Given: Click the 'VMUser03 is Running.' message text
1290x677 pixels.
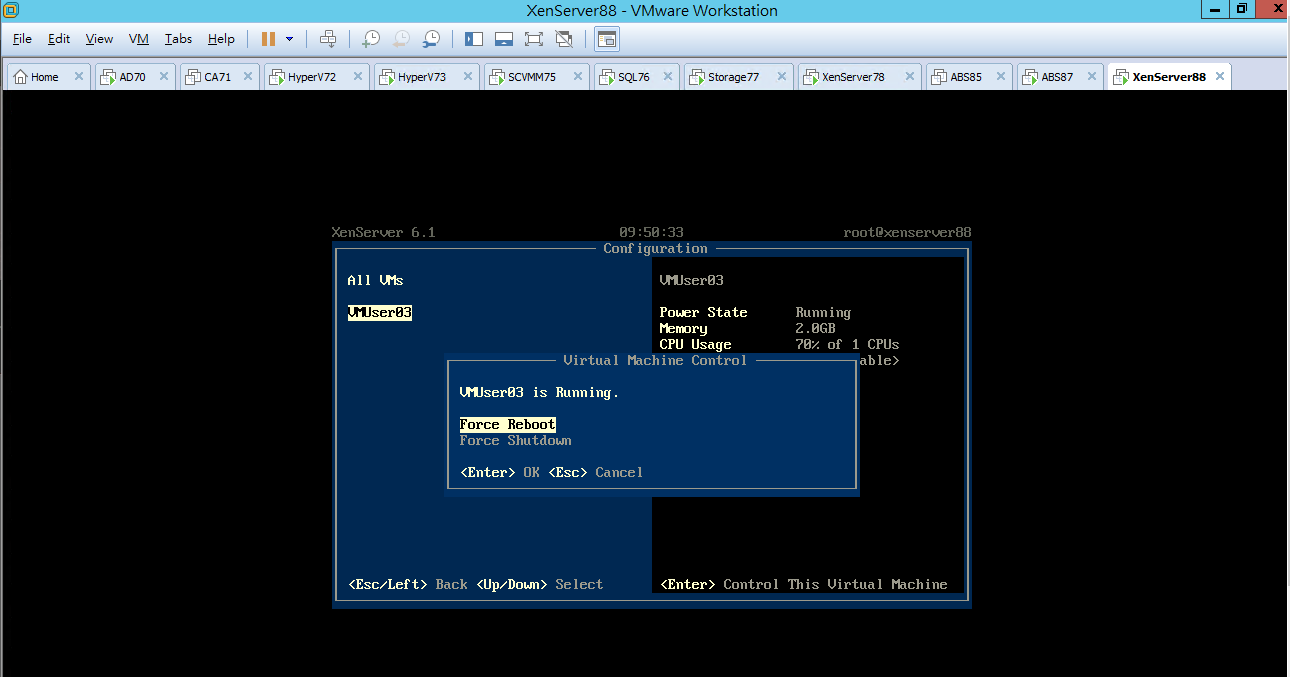Looking at the screenshot, I should click(x=539, y=392).
